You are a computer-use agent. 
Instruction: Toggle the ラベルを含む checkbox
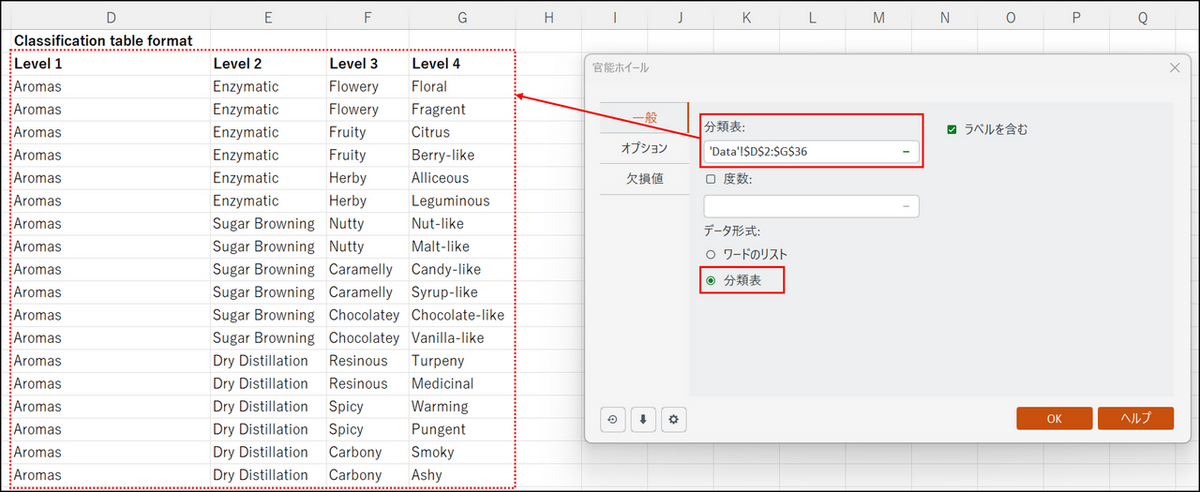point(952,129)
